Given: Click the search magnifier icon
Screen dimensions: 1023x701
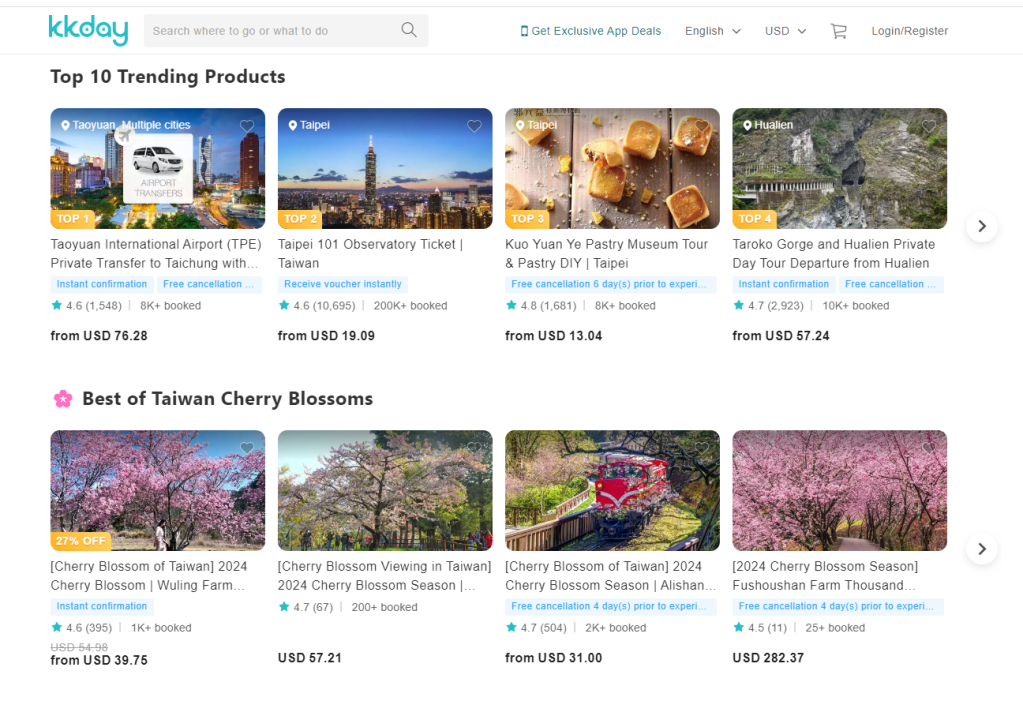Looking at the screenshot, I should (408, 30).
